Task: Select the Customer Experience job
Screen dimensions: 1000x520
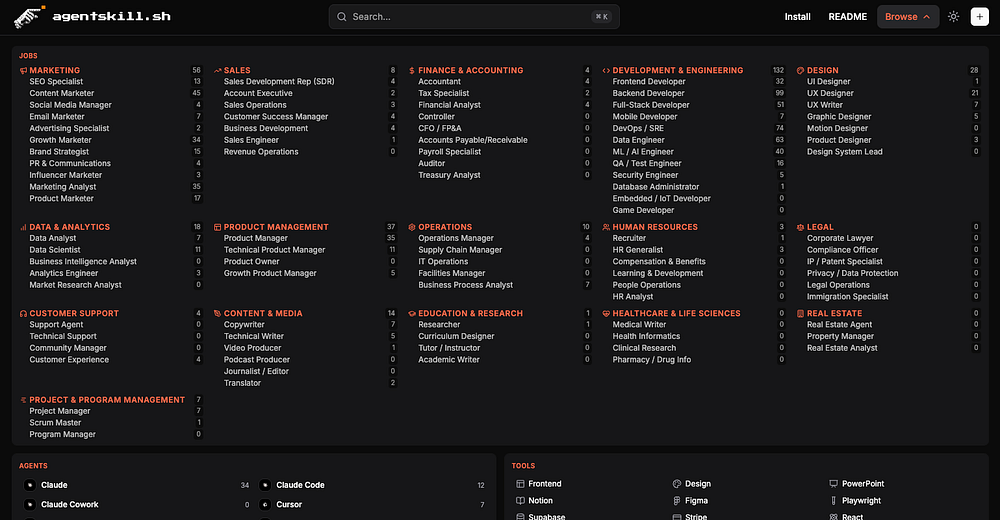Action: (x=69, y=360)
